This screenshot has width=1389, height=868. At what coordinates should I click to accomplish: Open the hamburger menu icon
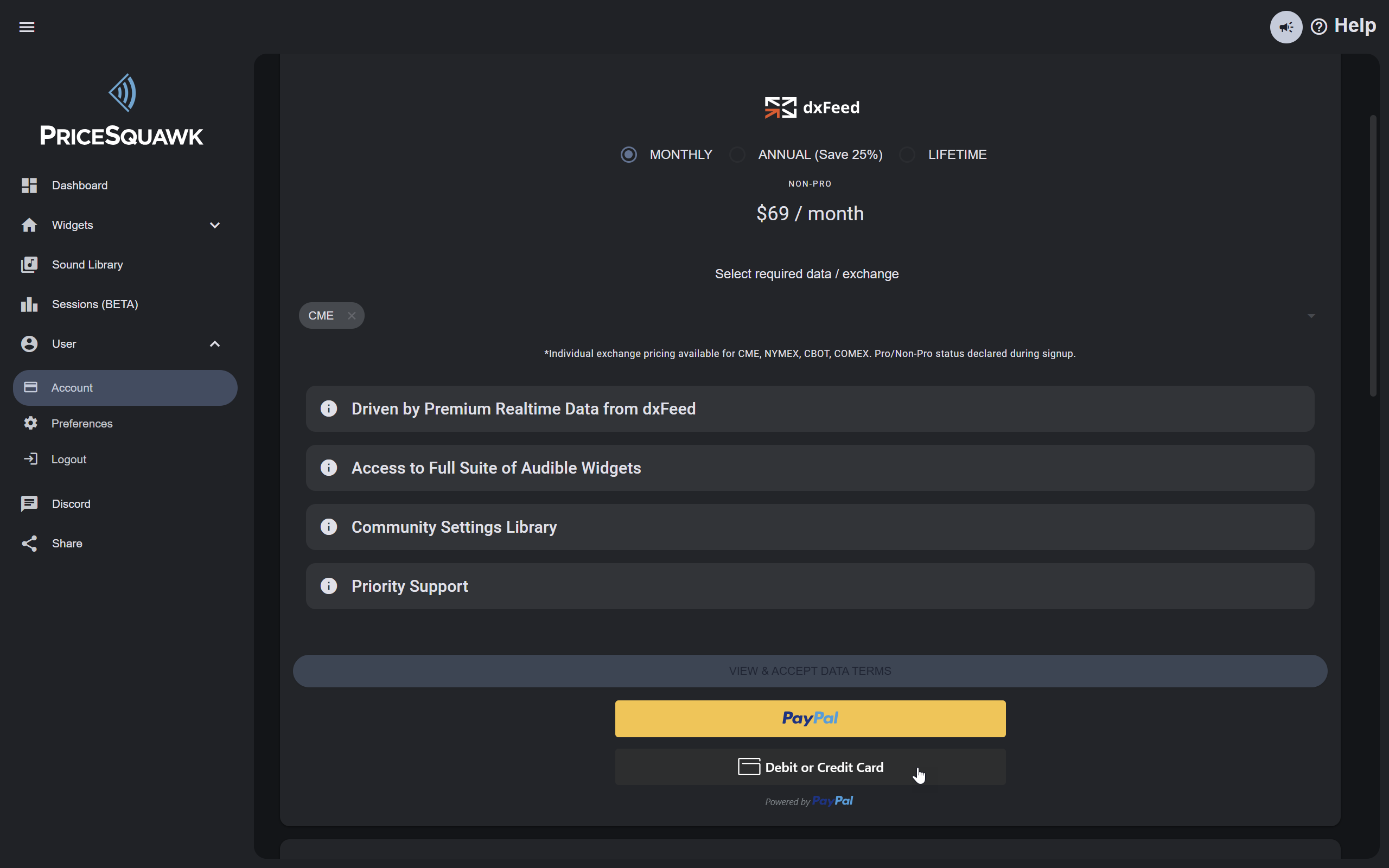[x=27, y=27]
